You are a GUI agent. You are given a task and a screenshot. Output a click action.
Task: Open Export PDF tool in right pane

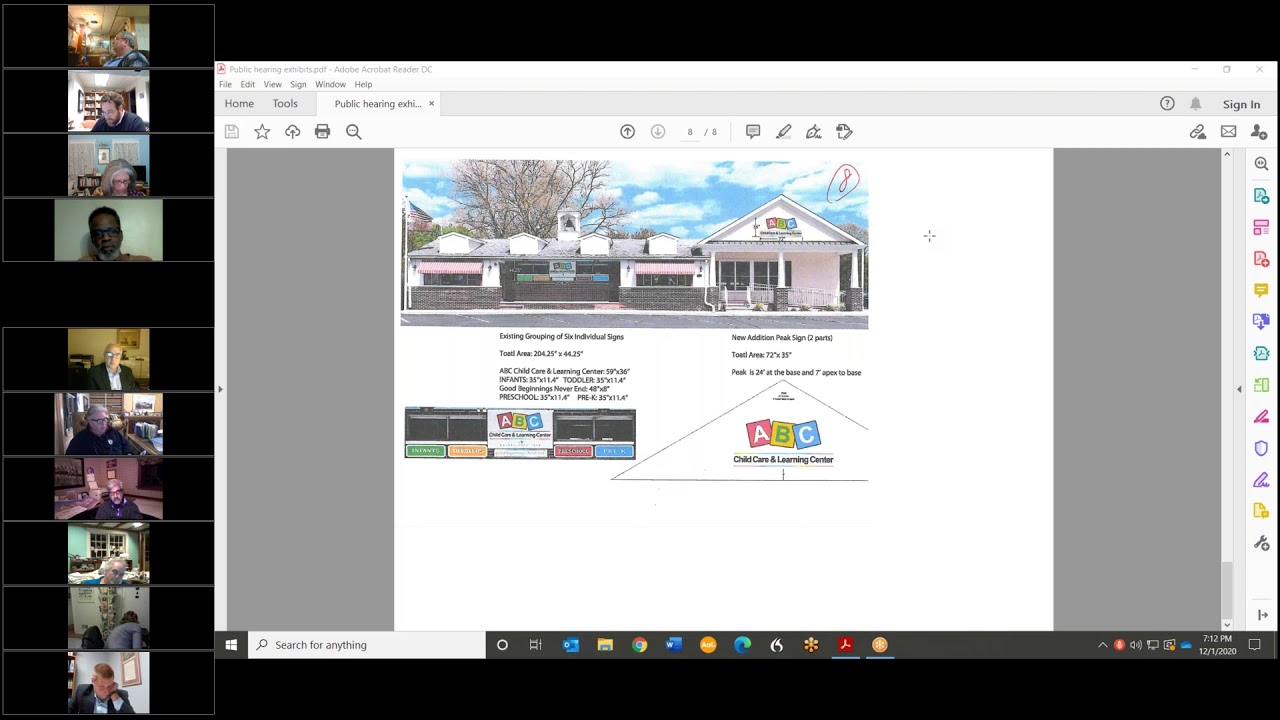click(x=1262, y=196)
